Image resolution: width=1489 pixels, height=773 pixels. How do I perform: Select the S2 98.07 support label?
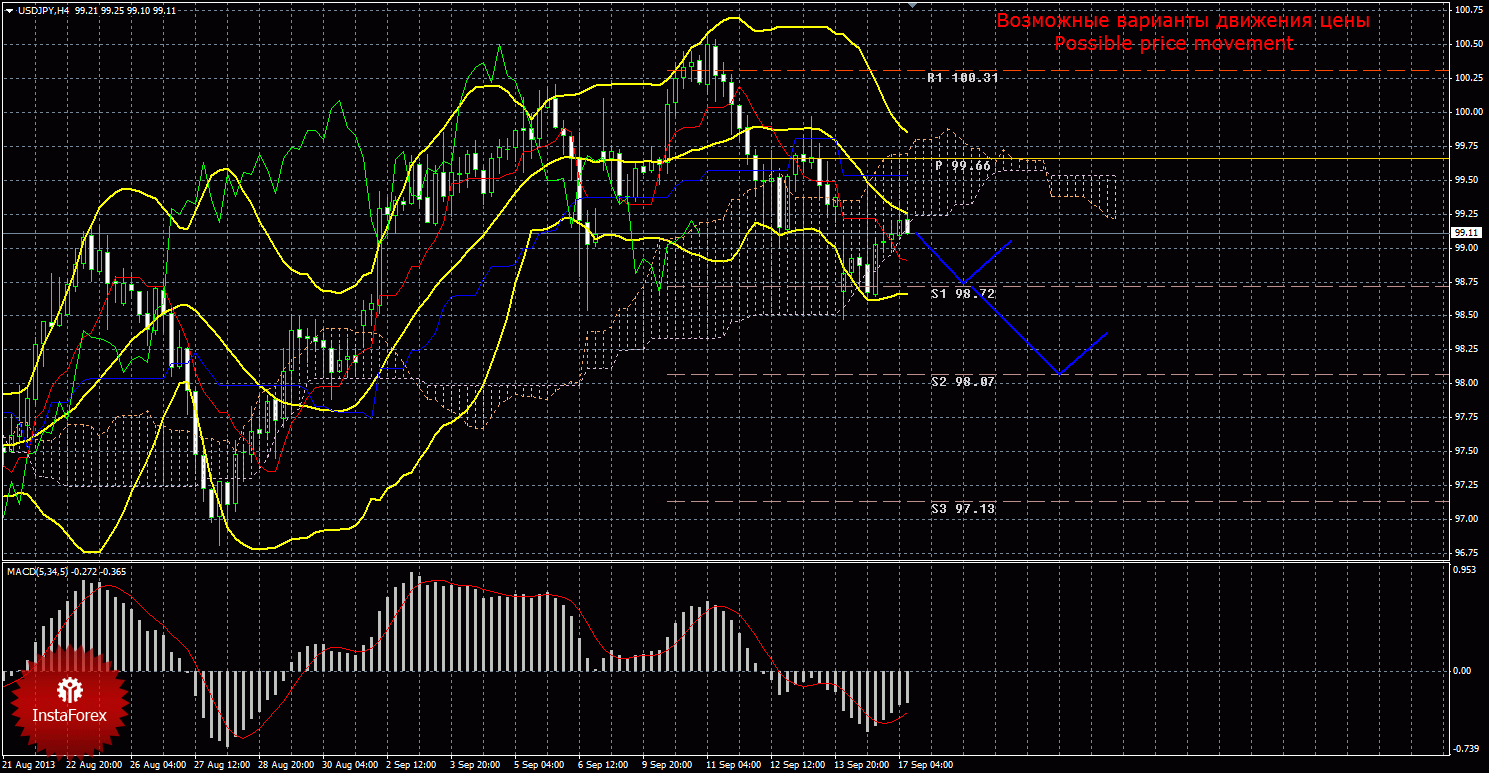[x=962, y=382]
